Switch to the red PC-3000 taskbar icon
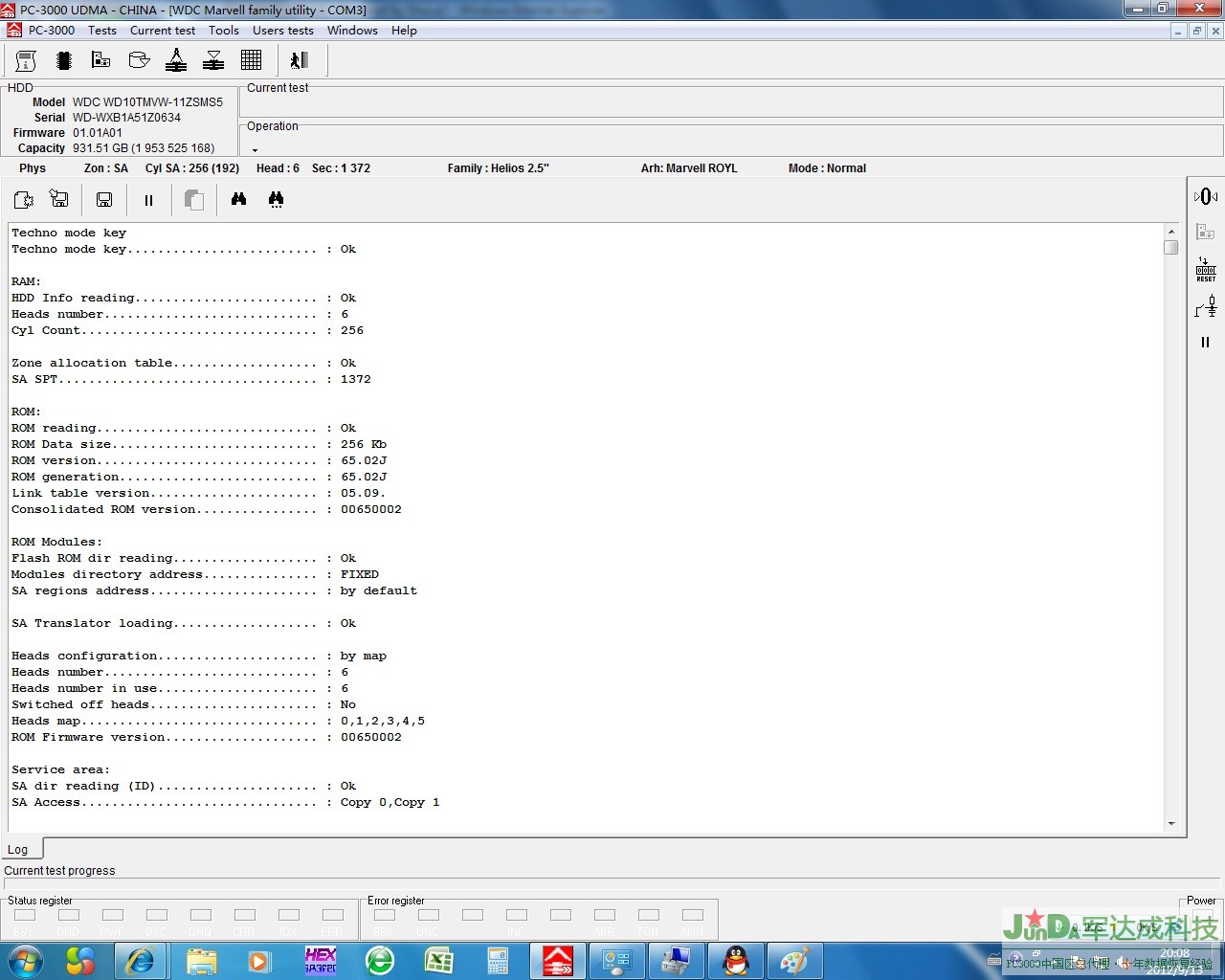Screen dimensions: 1225x980 [558, 960]
